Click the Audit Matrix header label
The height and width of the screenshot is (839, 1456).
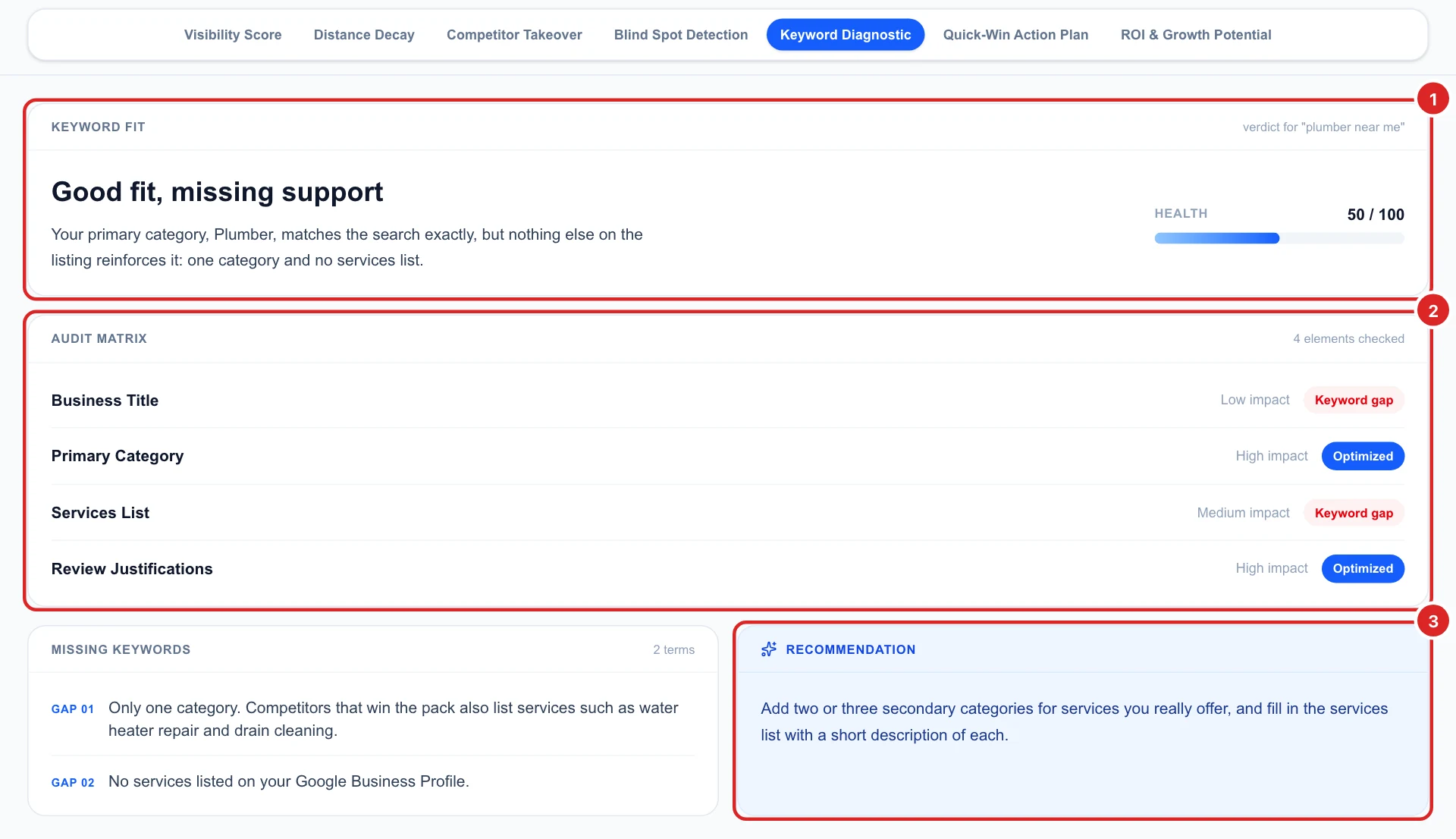click(99, 339)
